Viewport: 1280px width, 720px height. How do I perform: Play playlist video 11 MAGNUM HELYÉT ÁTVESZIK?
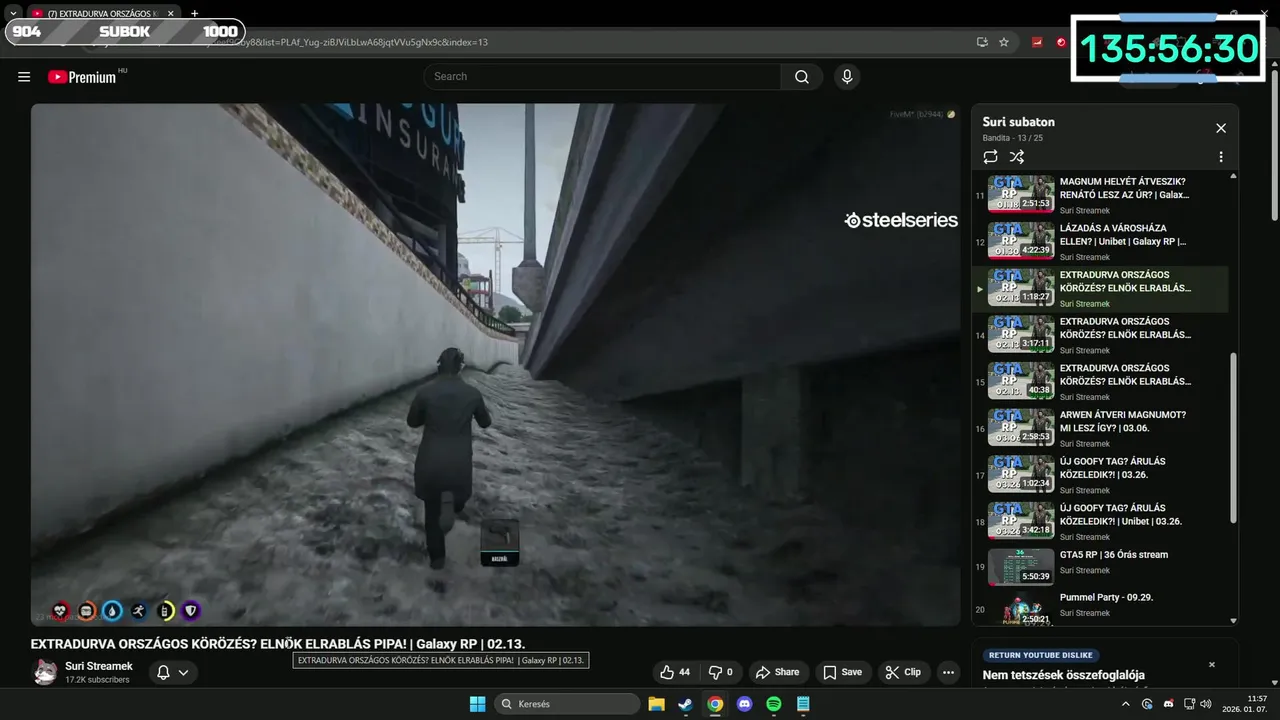pyautogui.click(x=1100, y=195)
